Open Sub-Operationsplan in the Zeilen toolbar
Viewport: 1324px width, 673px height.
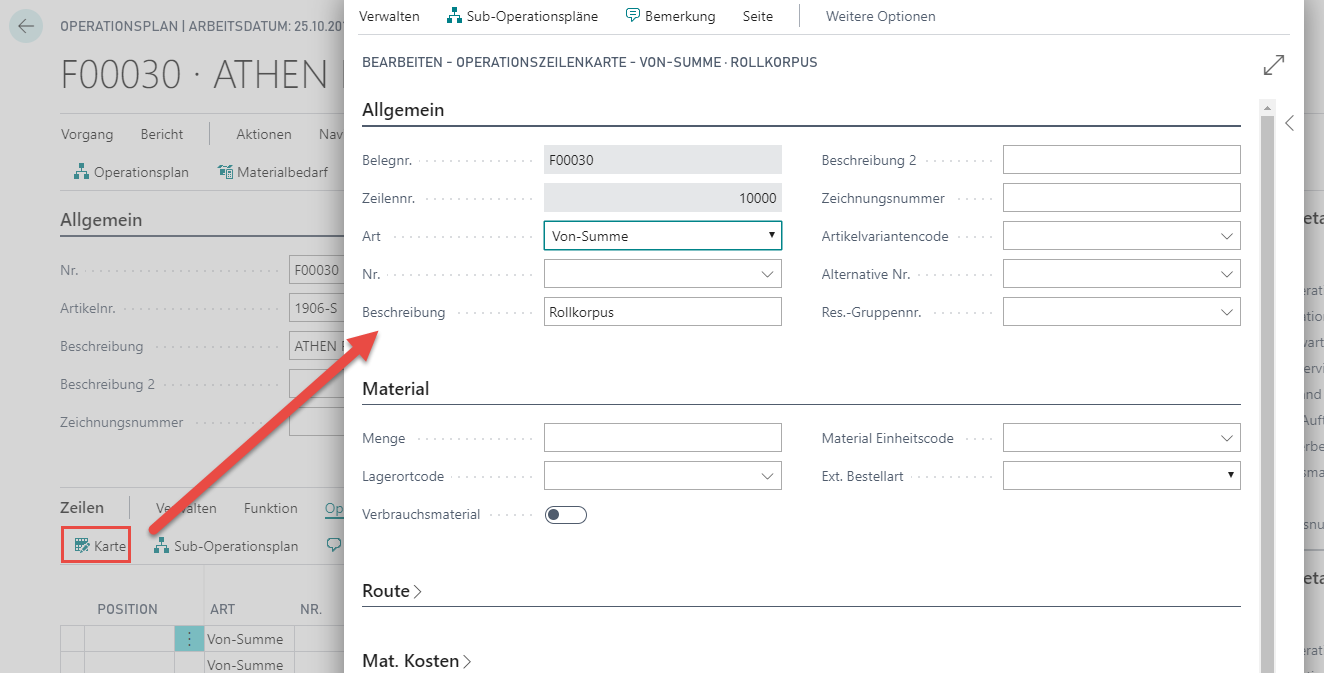coord(226,546)
